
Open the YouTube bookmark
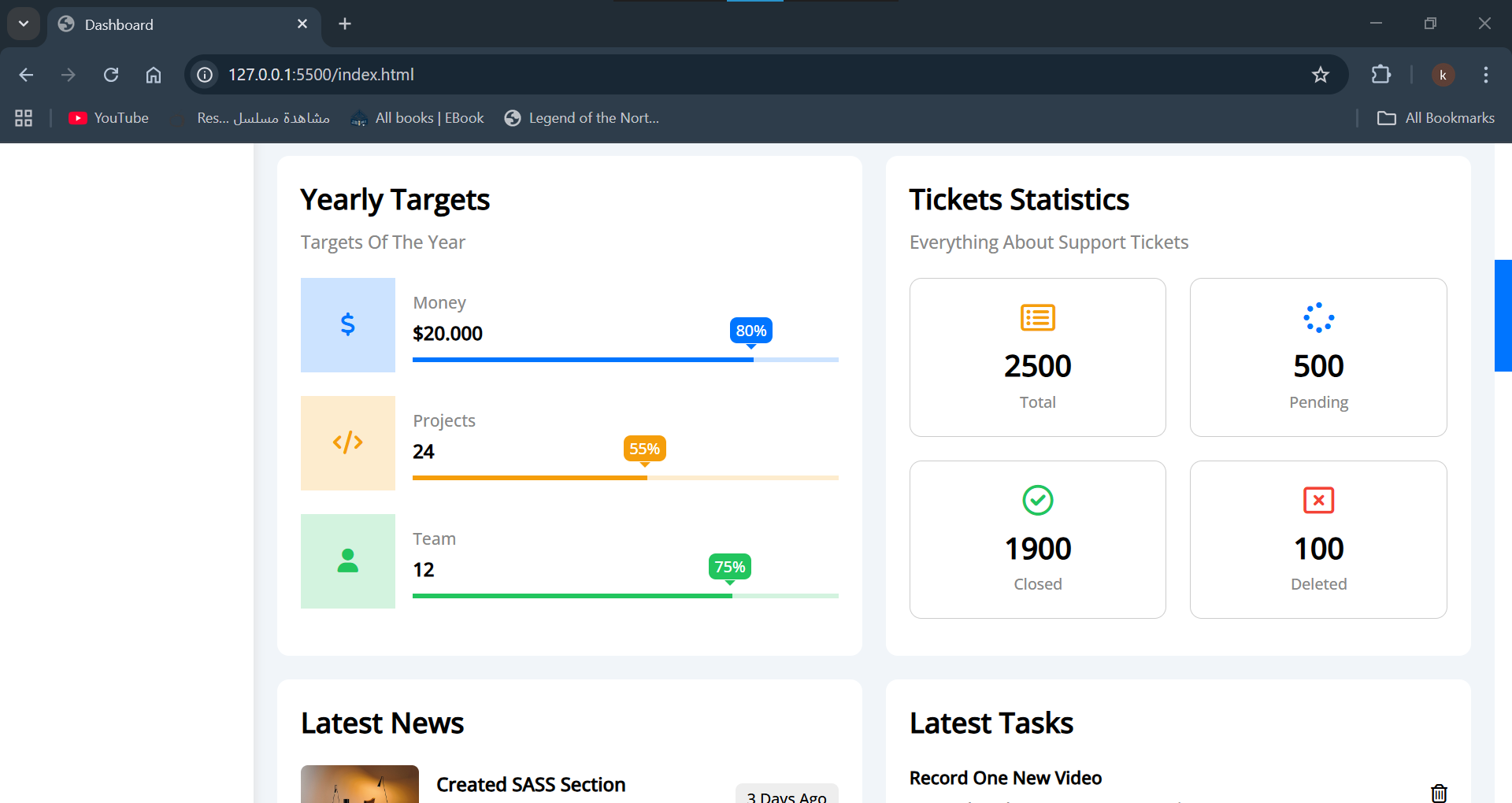coord(109,117)
